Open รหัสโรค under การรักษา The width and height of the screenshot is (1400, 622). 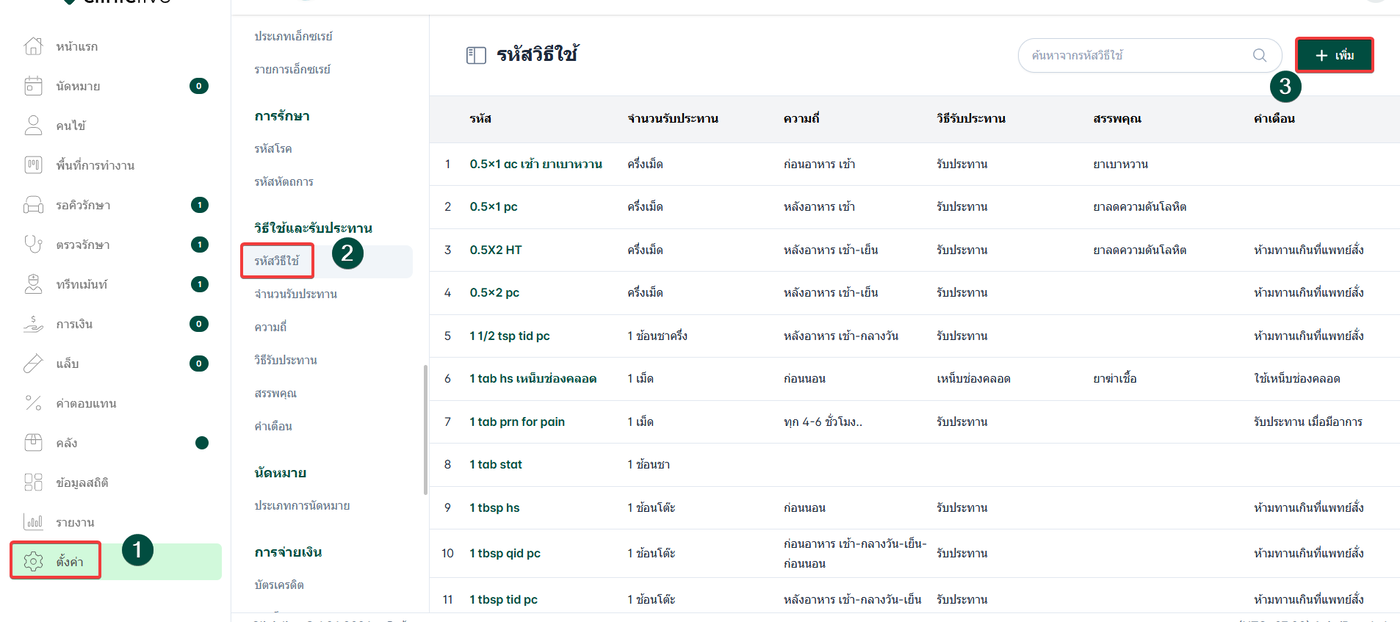(x=273, y=149)
